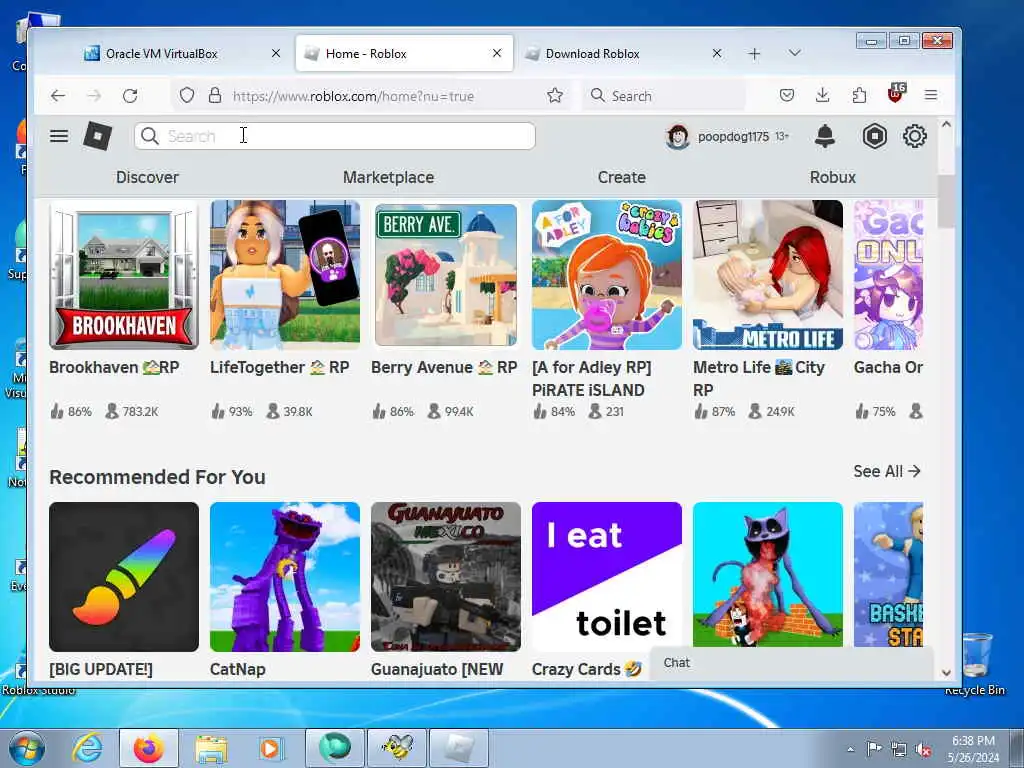
Task: Open the Save to Pocket icon
Action: pyautogui.click(x=787, y=95)
